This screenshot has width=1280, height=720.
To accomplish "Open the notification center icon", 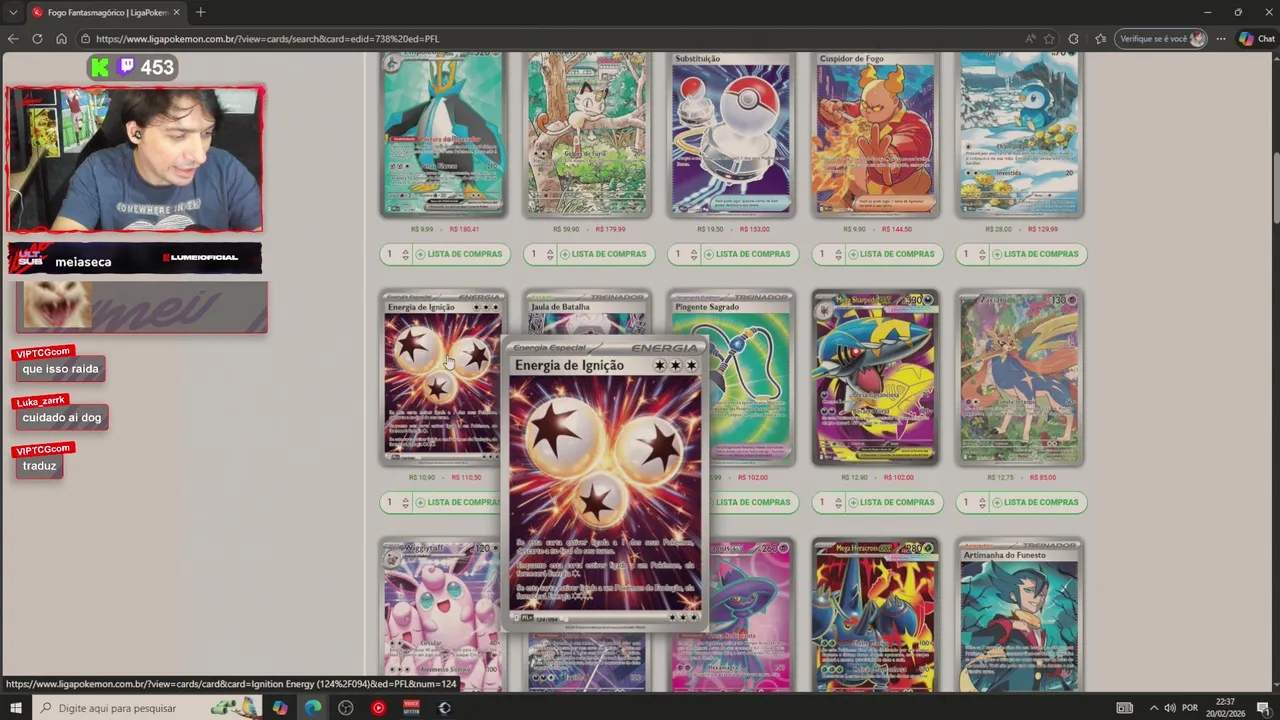I will pos(1263,708).
